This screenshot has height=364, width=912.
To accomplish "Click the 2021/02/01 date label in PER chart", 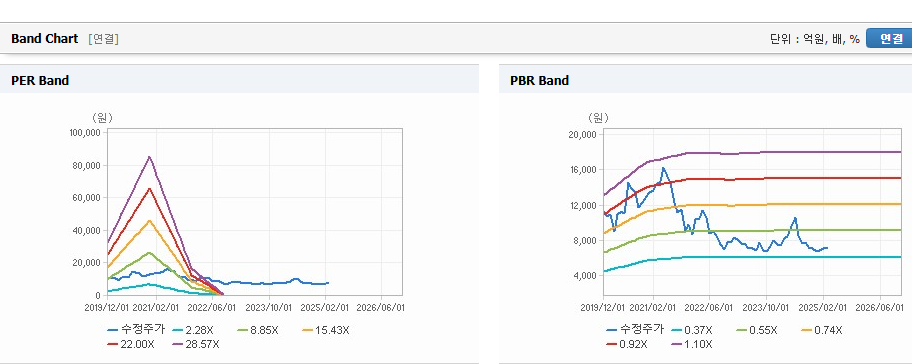I will [156, 307].
